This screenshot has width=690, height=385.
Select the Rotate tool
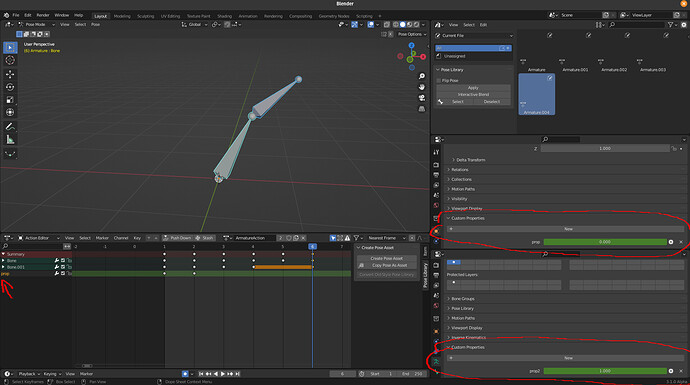click(10, 87)
